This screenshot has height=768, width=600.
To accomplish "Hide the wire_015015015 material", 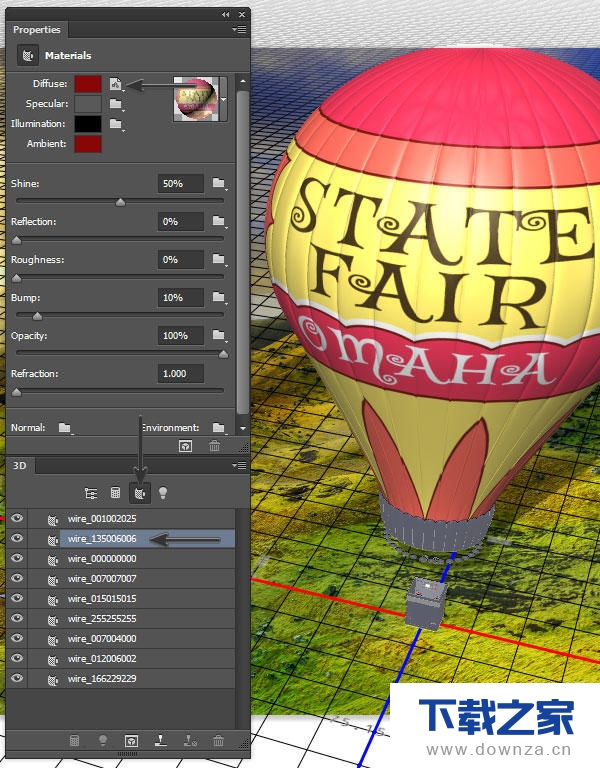I will tap(17, 598).
